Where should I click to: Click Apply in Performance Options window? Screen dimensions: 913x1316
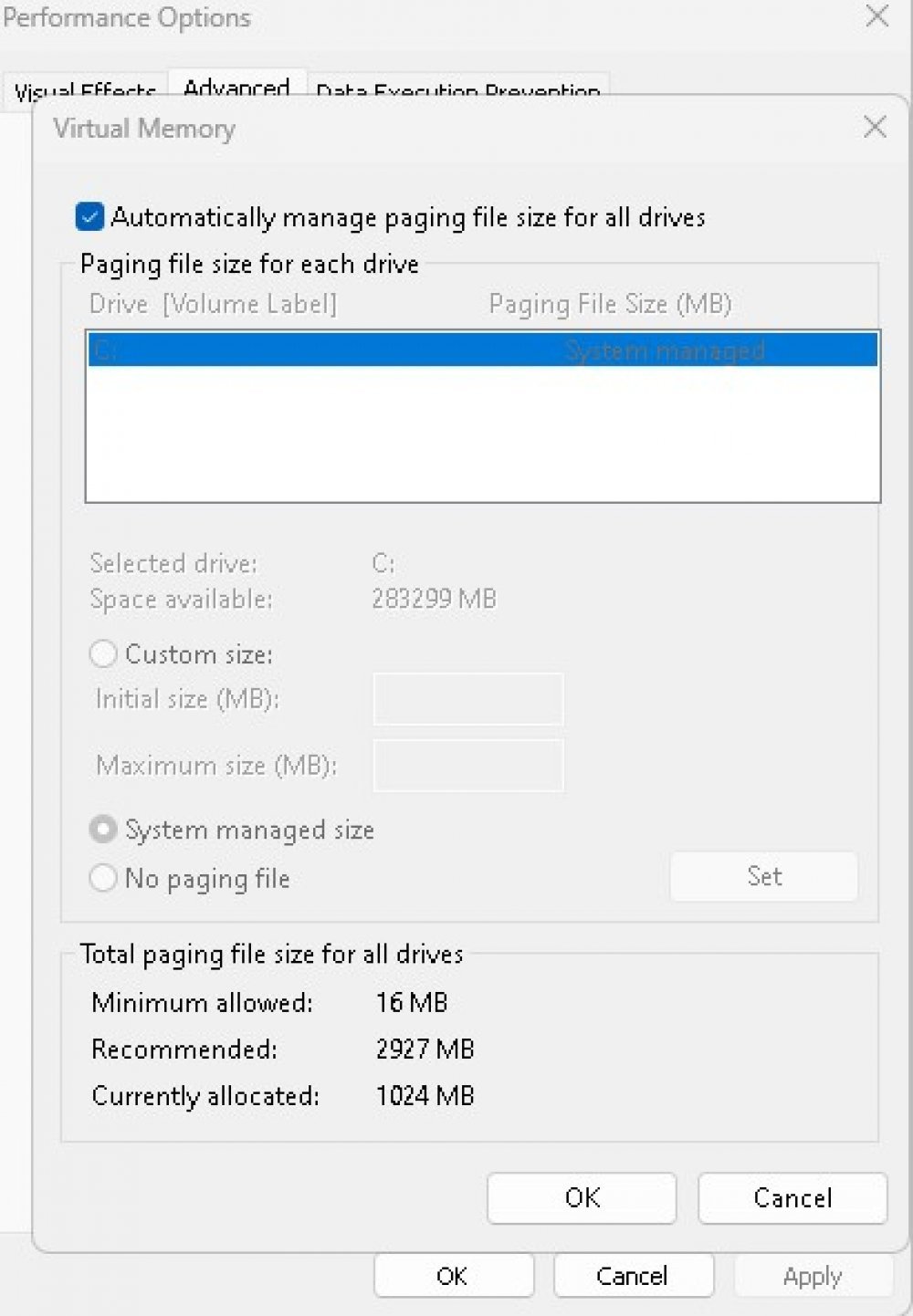(813, 1275)
